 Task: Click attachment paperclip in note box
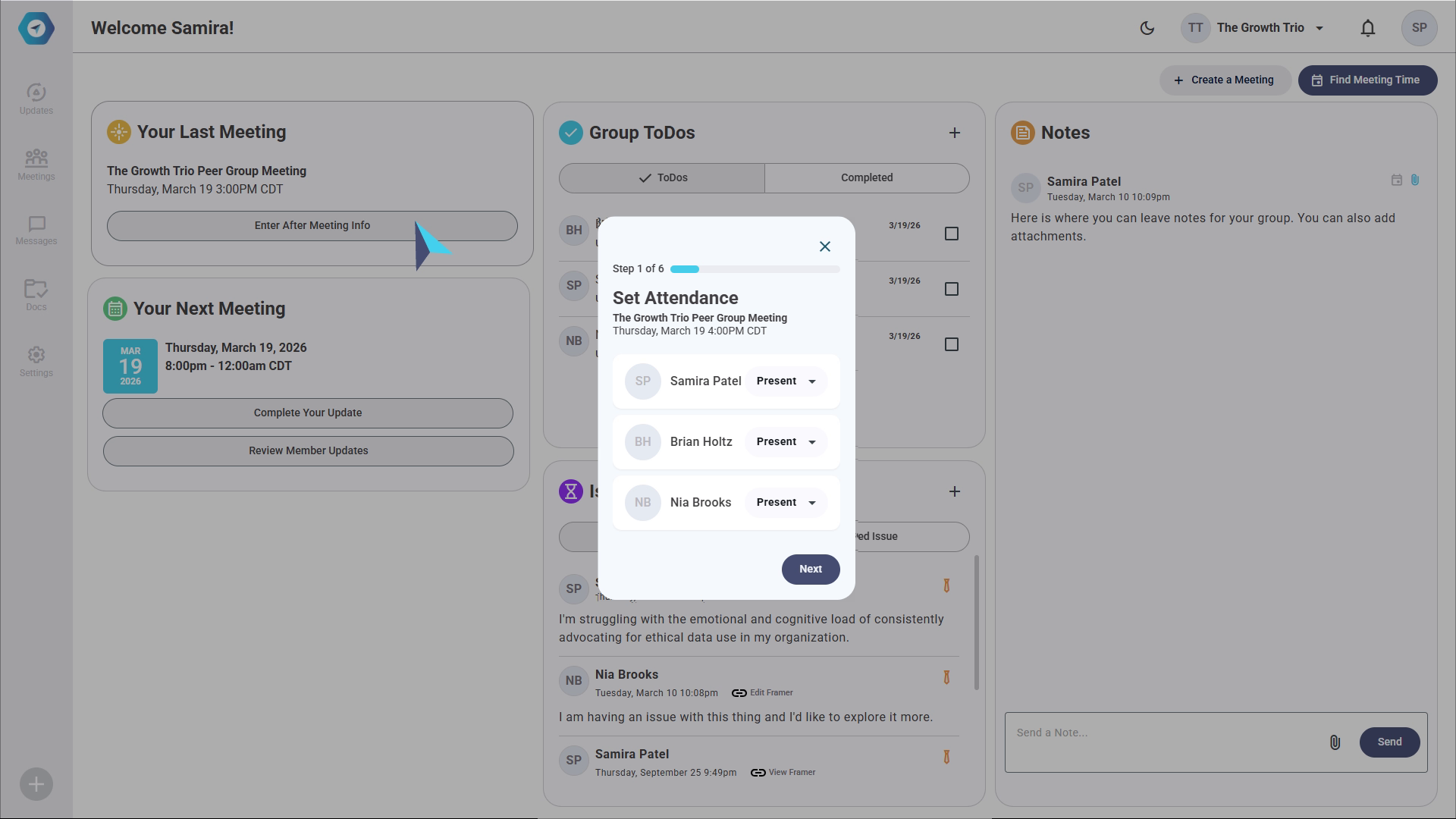(x=1335, y=742)
